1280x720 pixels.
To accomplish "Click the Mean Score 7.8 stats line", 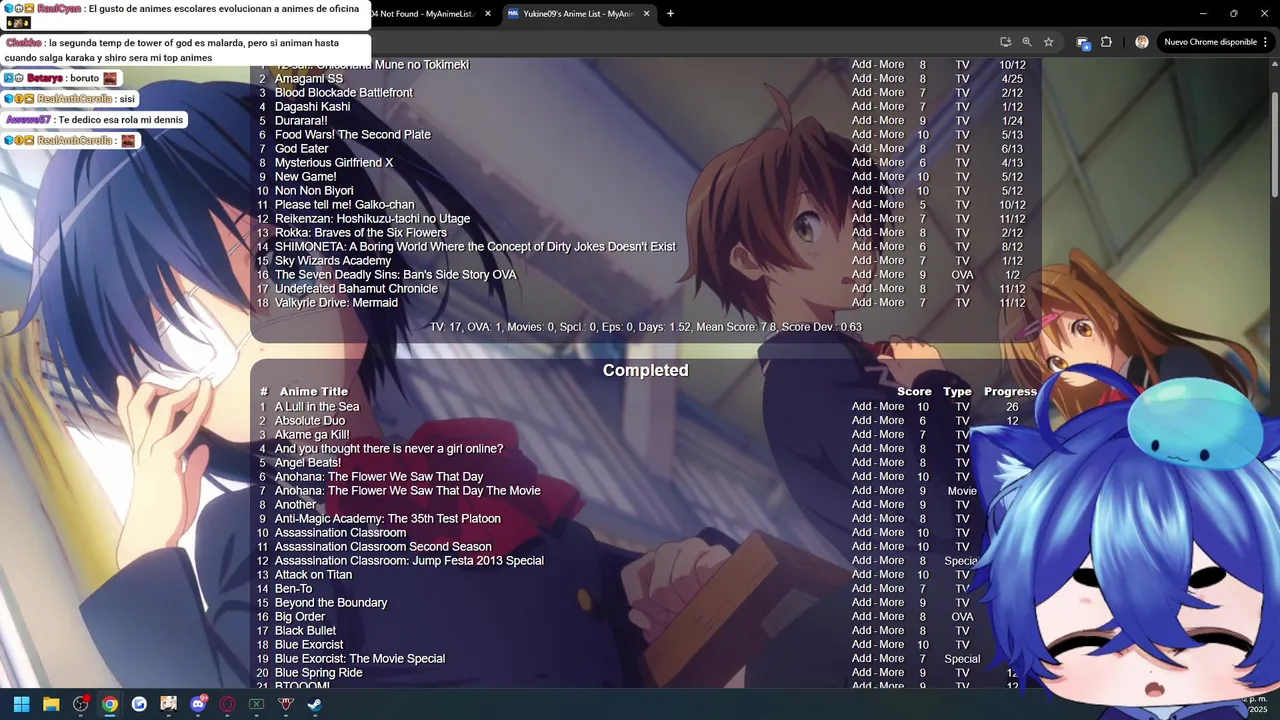I will point(646,327).
